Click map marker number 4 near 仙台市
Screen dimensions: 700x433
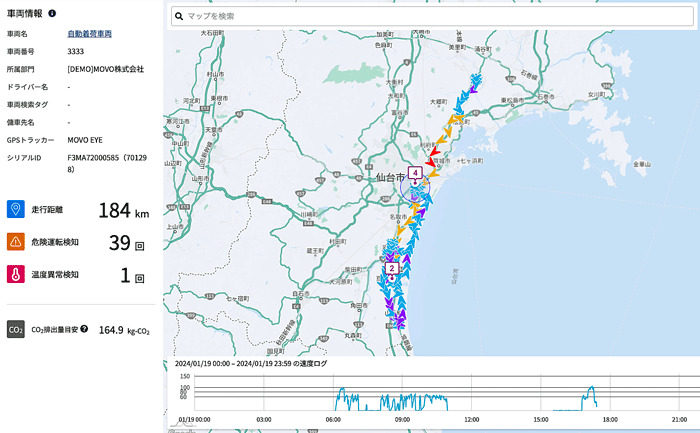[415, 174]
